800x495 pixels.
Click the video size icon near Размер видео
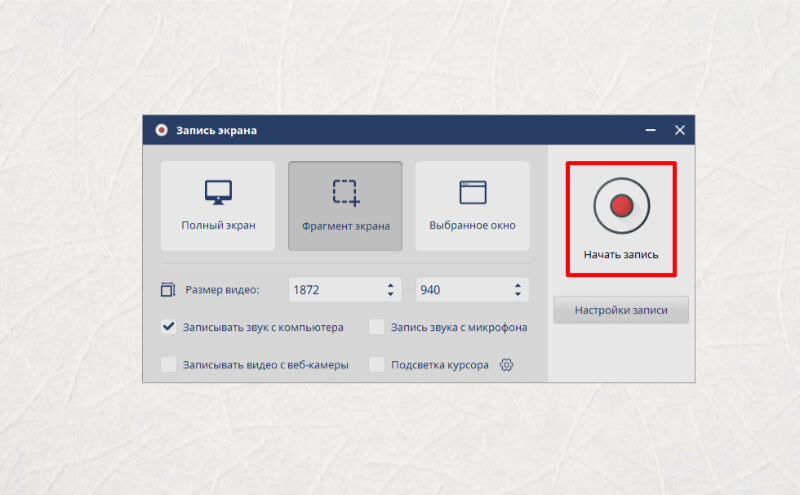pos(168,289)
